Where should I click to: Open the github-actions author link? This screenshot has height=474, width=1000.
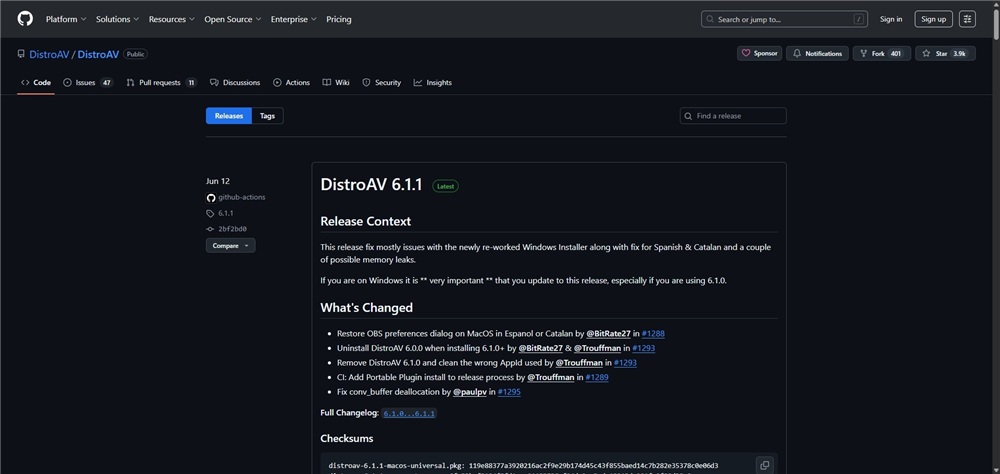pyautogui.click(x=241, y=197)
